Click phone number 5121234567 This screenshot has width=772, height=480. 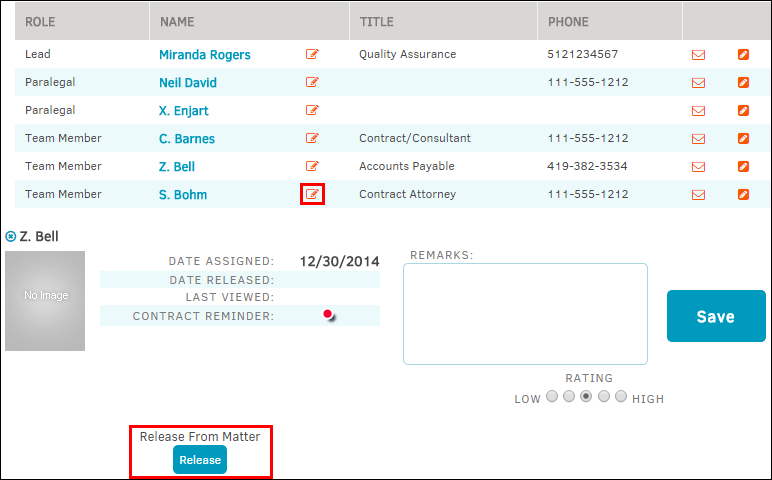582,54
